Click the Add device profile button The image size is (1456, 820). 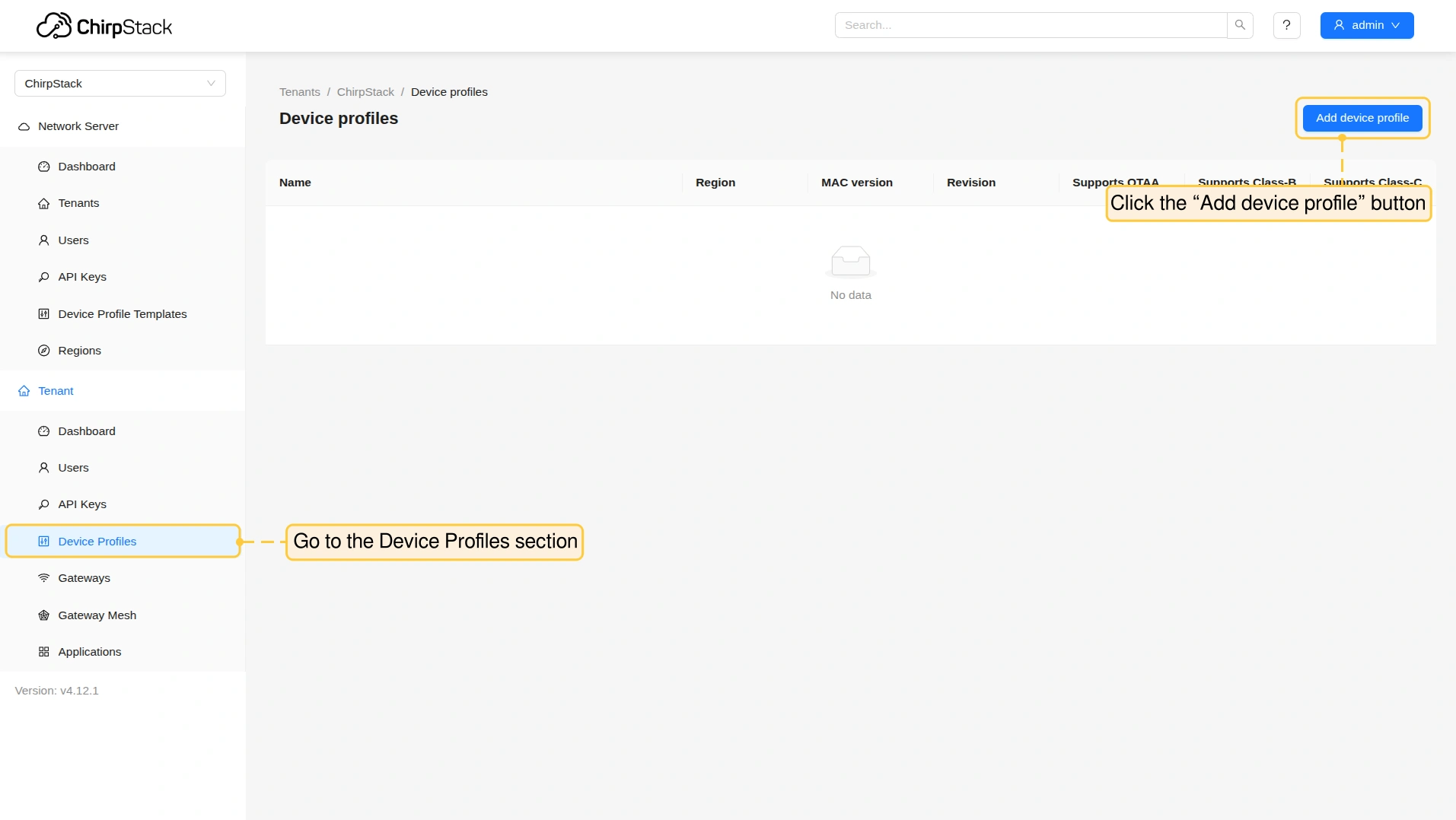(1362, 118)
